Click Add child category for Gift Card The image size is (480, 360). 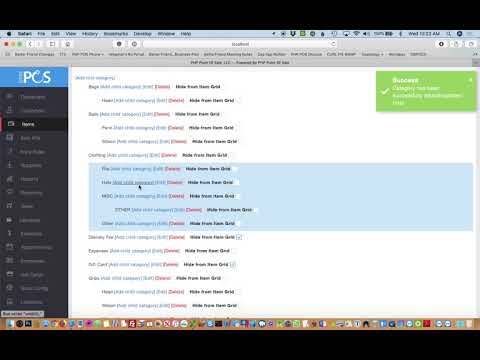coord(129,265)
